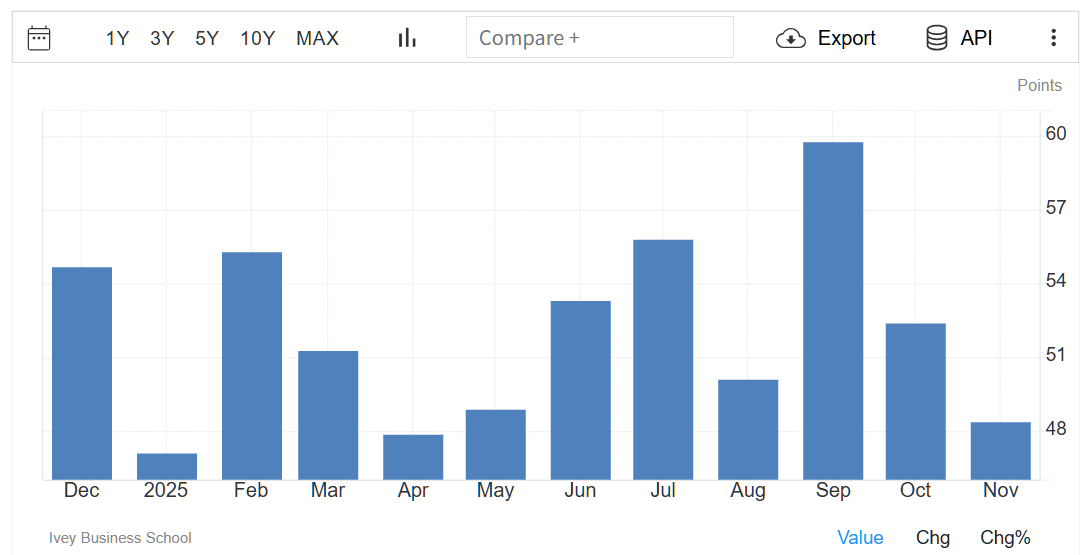The height and width of the screenshot is (555, 1092).
Task: Click the database API icon
Action: (937, 38)
